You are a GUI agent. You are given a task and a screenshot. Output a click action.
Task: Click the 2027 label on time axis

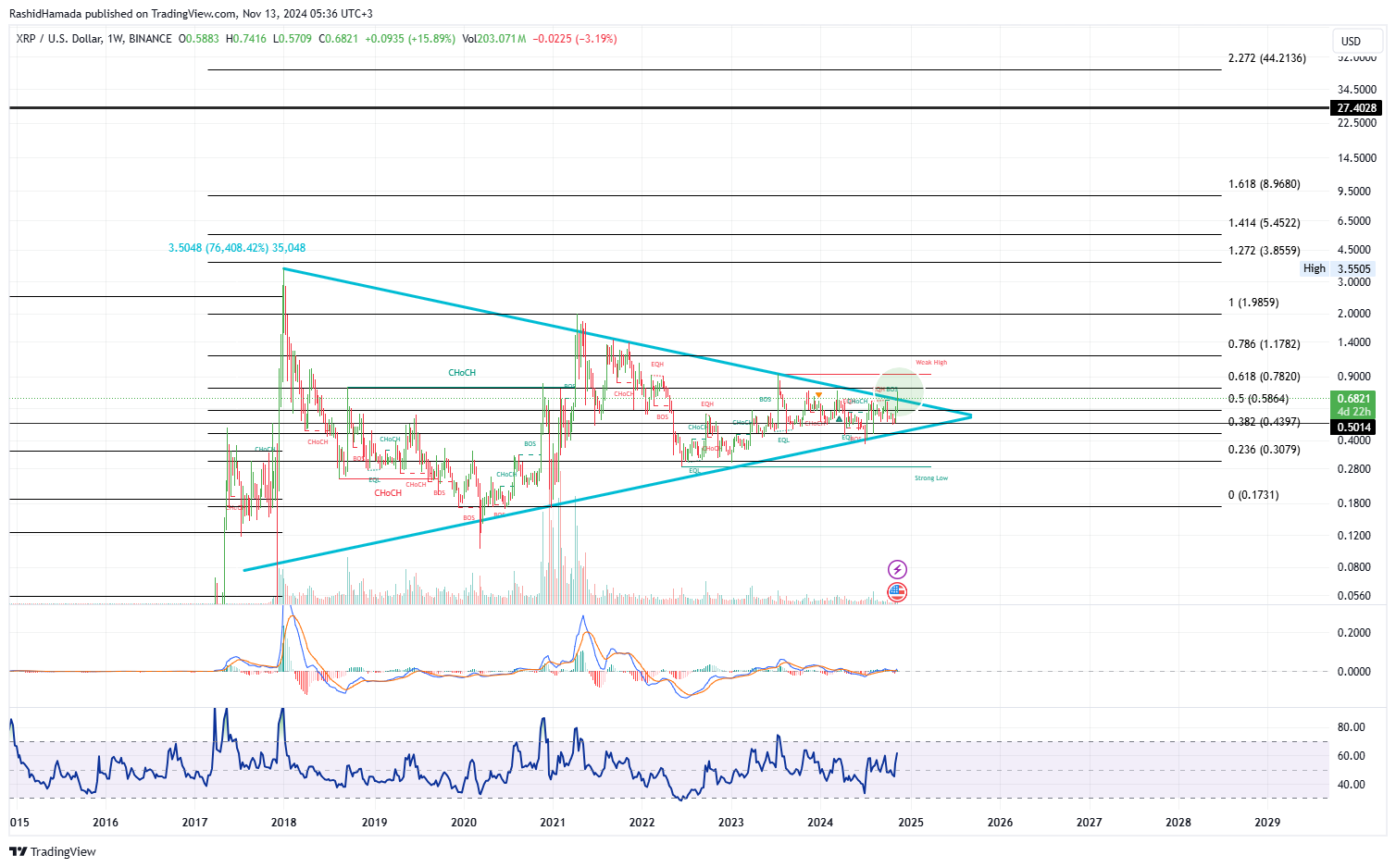pyautogui.click(x=1090, y=823)
